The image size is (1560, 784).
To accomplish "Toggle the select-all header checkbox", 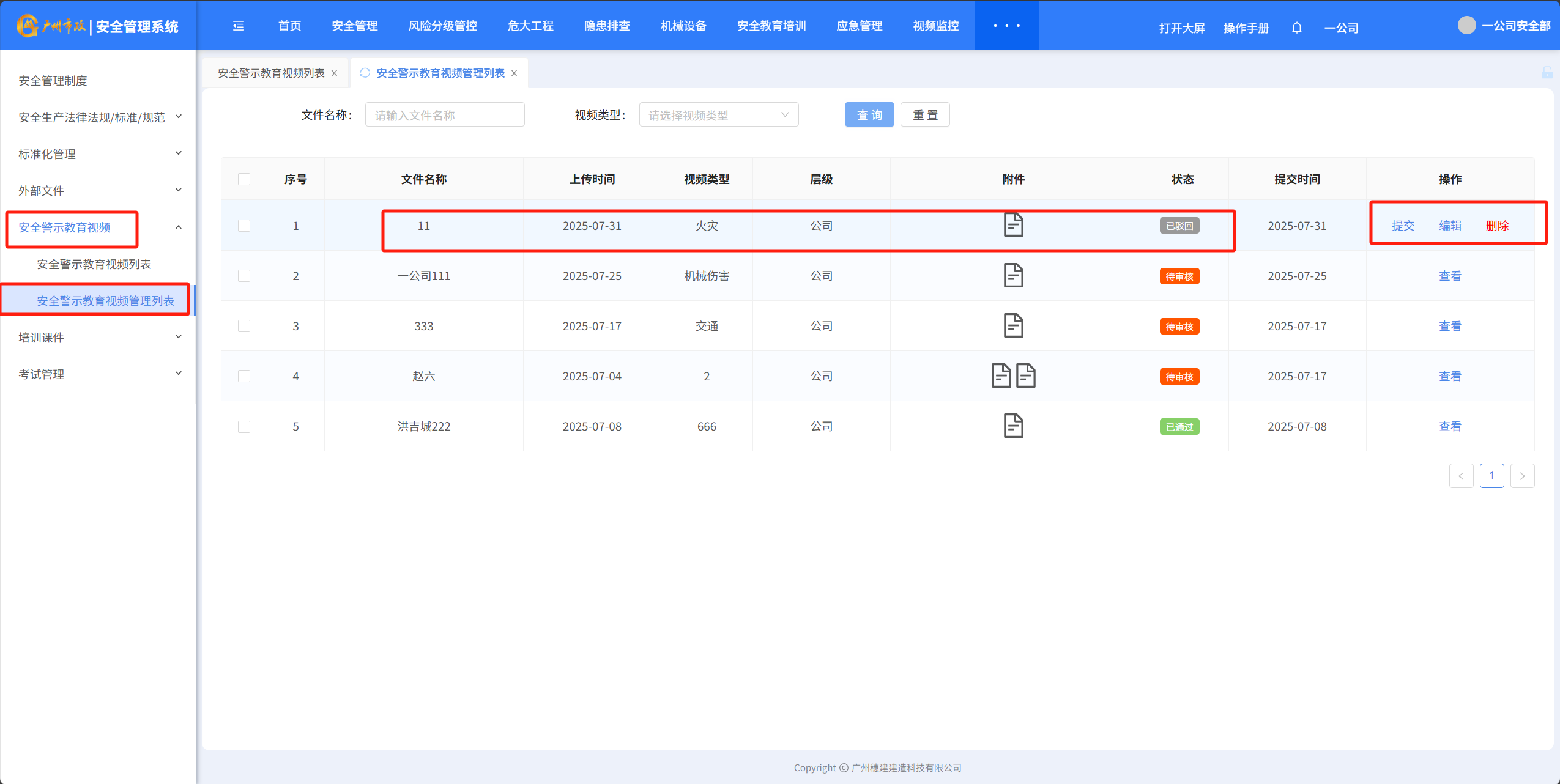I will coord(244,179).
